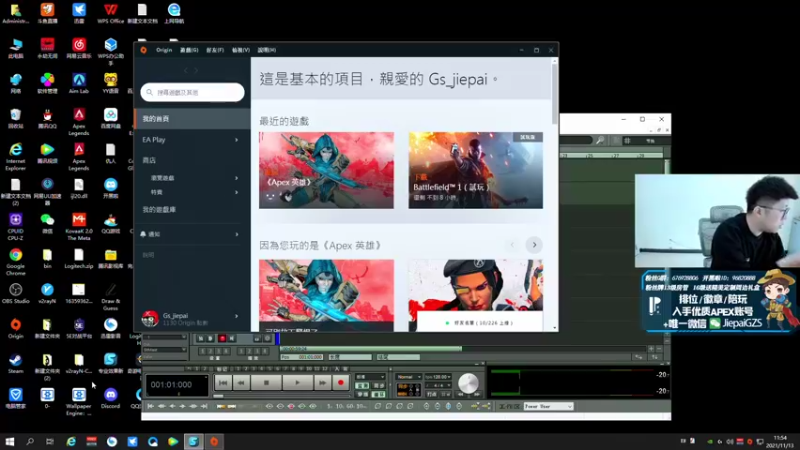Click system clock 11:54 in tray
This screenshot has height=450, width=800.
coord(780,438)
